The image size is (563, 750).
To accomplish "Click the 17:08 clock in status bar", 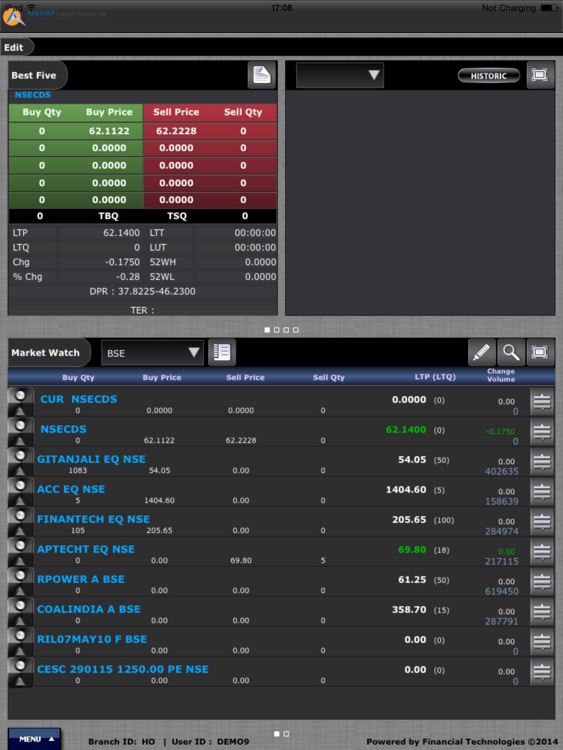I will click(x=281, y=8).
